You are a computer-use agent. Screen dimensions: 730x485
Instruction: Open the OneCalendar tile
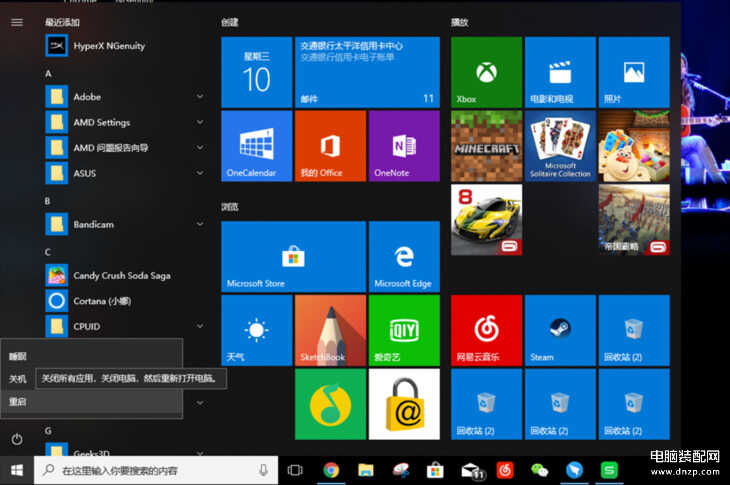256,145
